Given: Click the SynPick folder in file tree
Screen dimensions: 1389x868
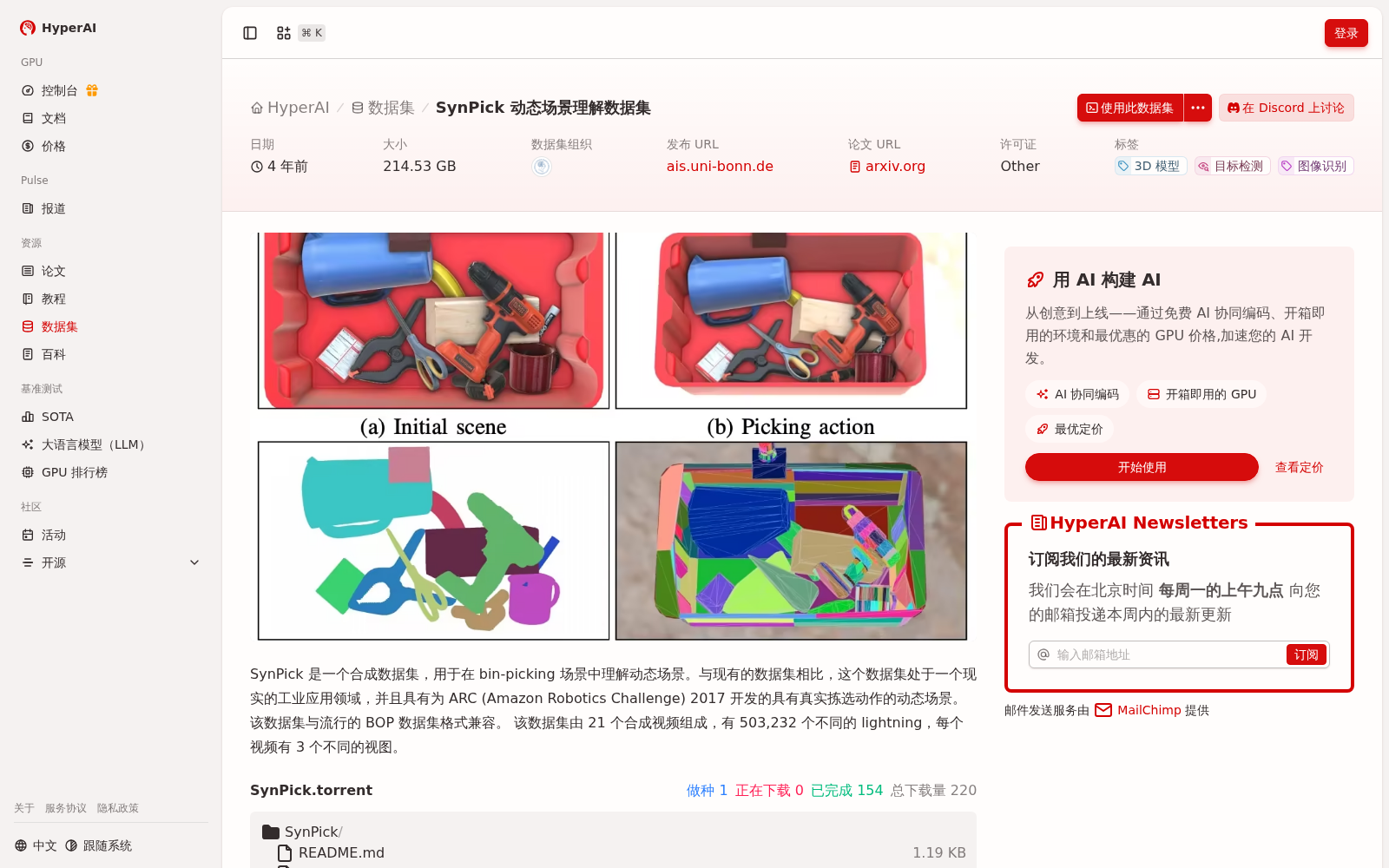Looking at the screenshot, I should coord(302,832).
